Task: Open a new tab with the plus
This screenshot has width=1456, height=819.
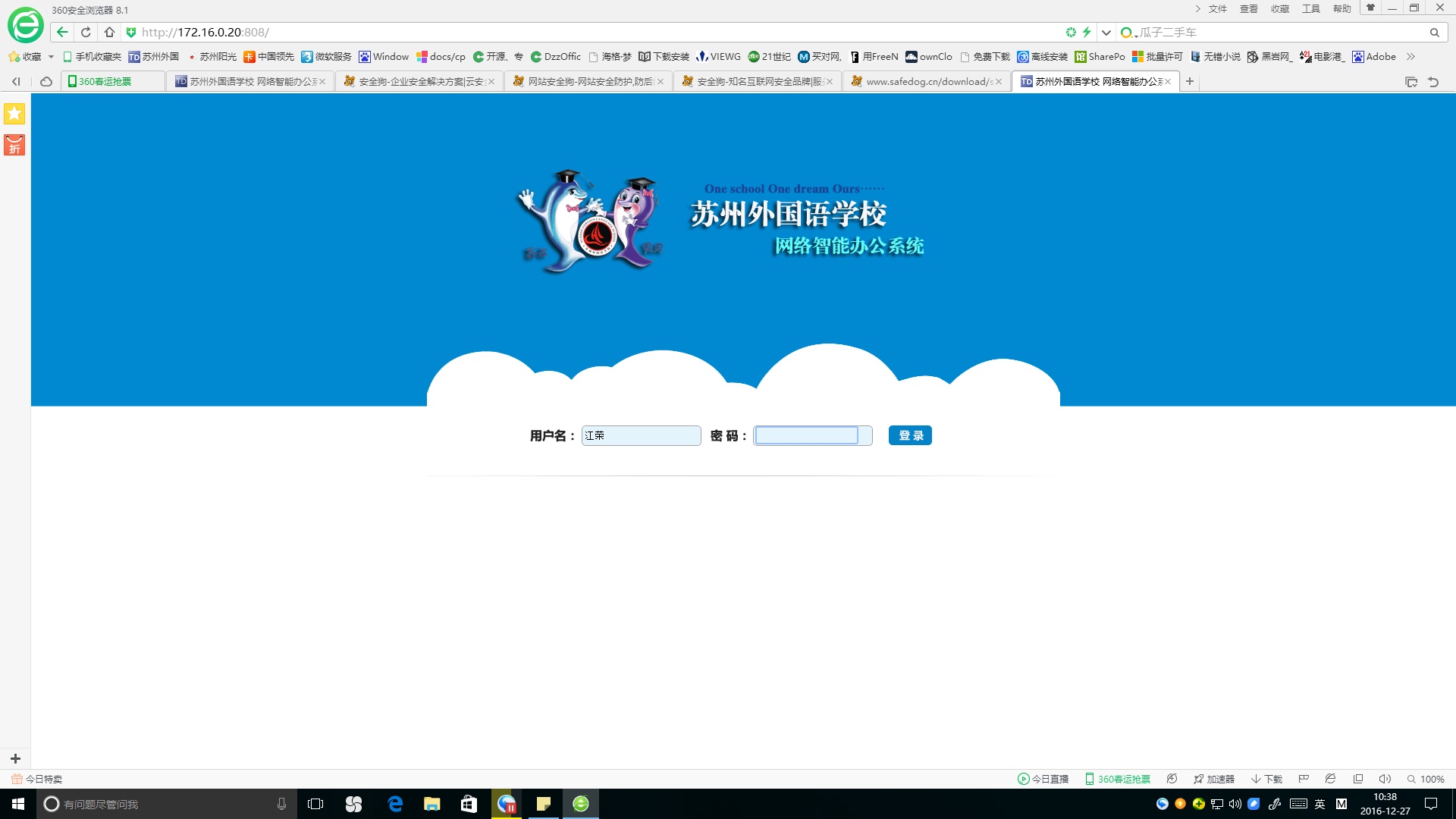Action: coord(1190,81)
